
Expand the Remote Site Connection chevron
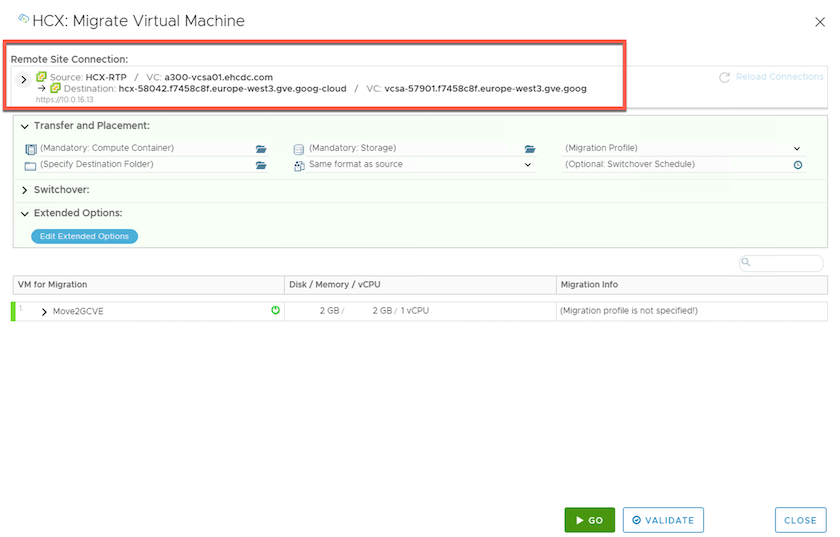click(x=24, y=80)
